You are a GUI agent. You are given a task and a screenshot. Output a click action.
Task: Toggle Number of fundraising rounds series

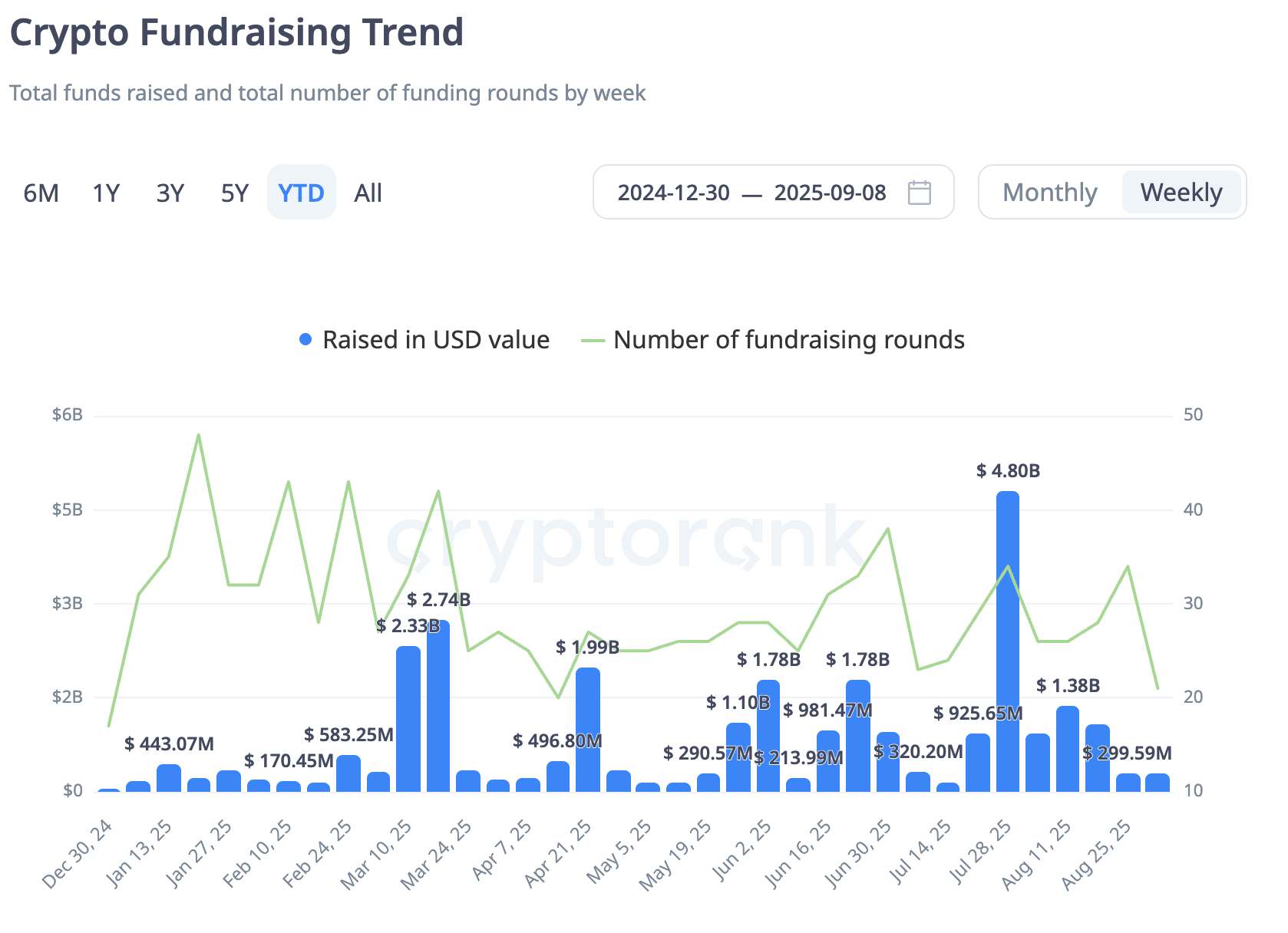click(788, 340)
